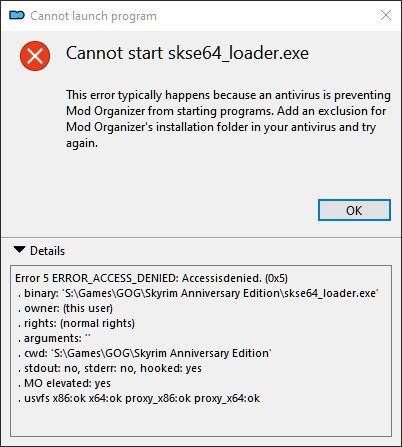Collapse the Details disclosure triangle
402x447 pixels.
pyautogui.click(x=19, y=250)
